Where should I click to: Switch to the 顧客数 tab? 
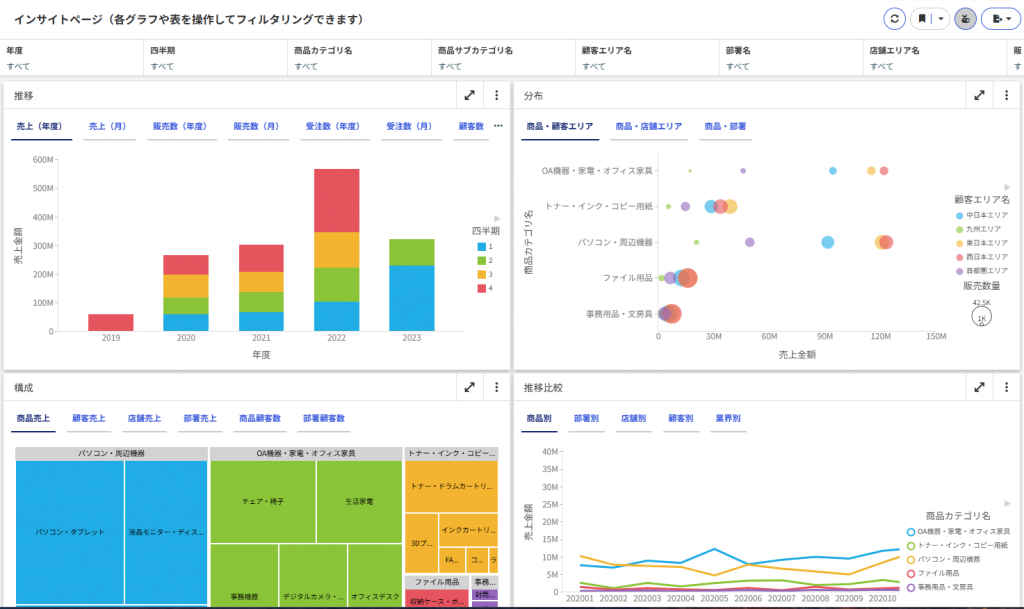click(471, 127)
